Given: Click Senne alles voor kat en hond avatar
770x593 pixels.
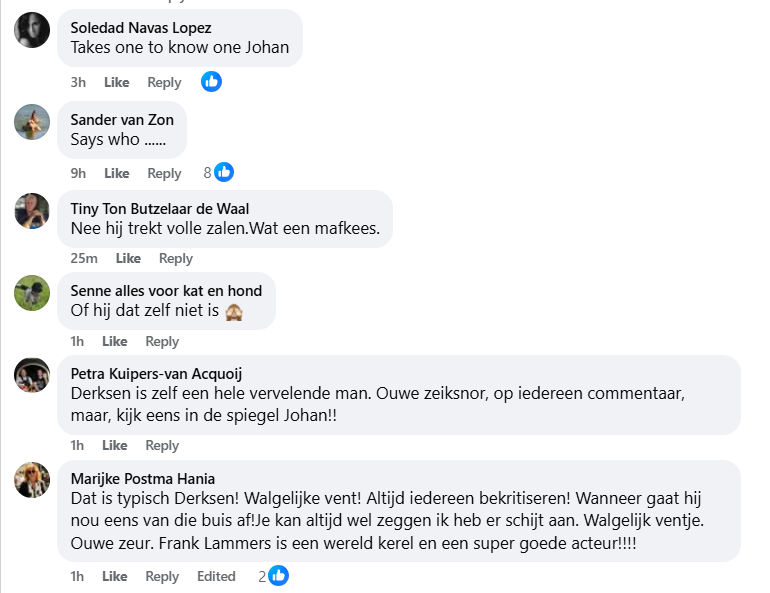Looking at the screenshot, I should [32, 293].
